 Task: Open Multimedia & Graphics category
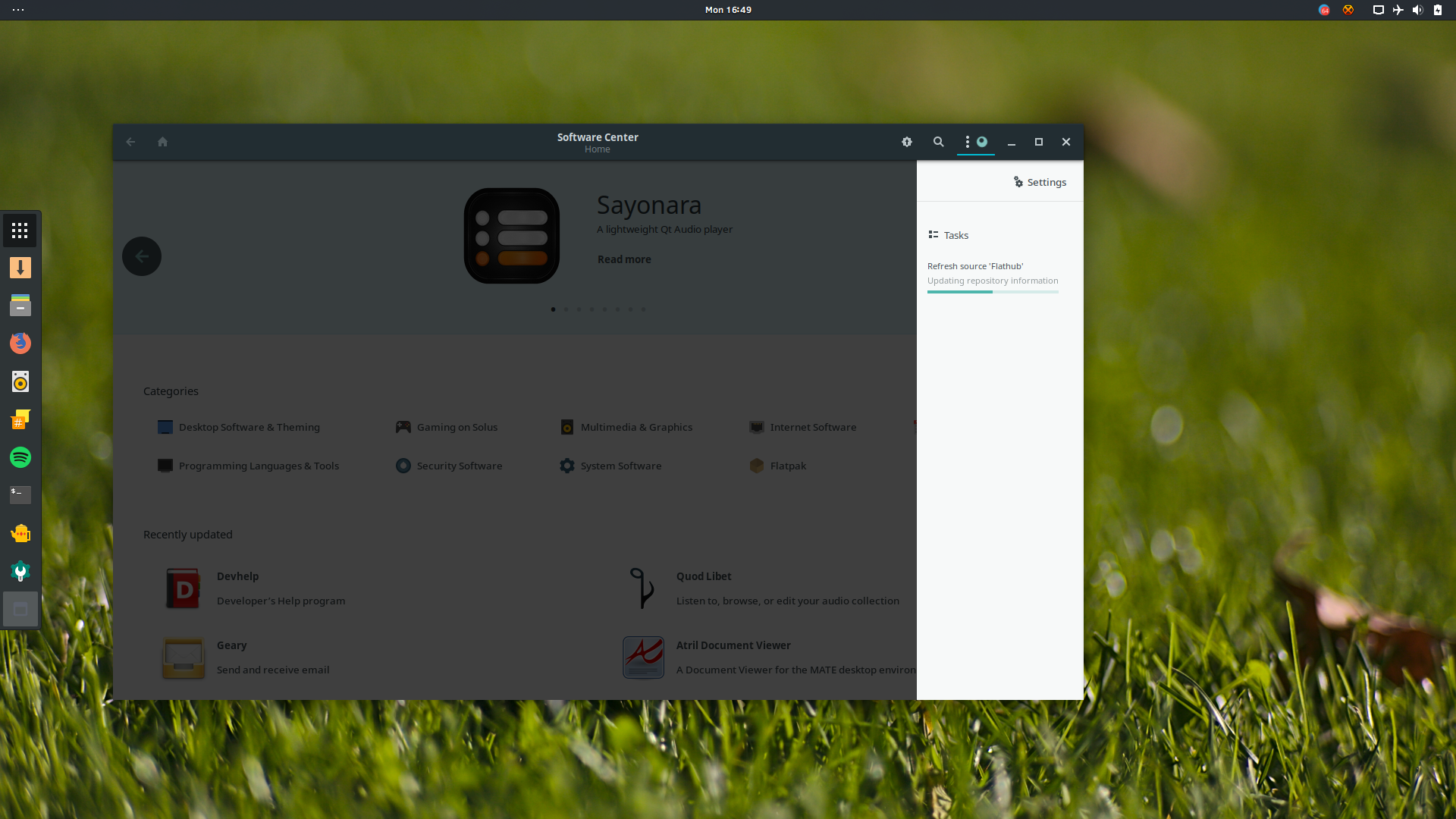click(626, 427)
